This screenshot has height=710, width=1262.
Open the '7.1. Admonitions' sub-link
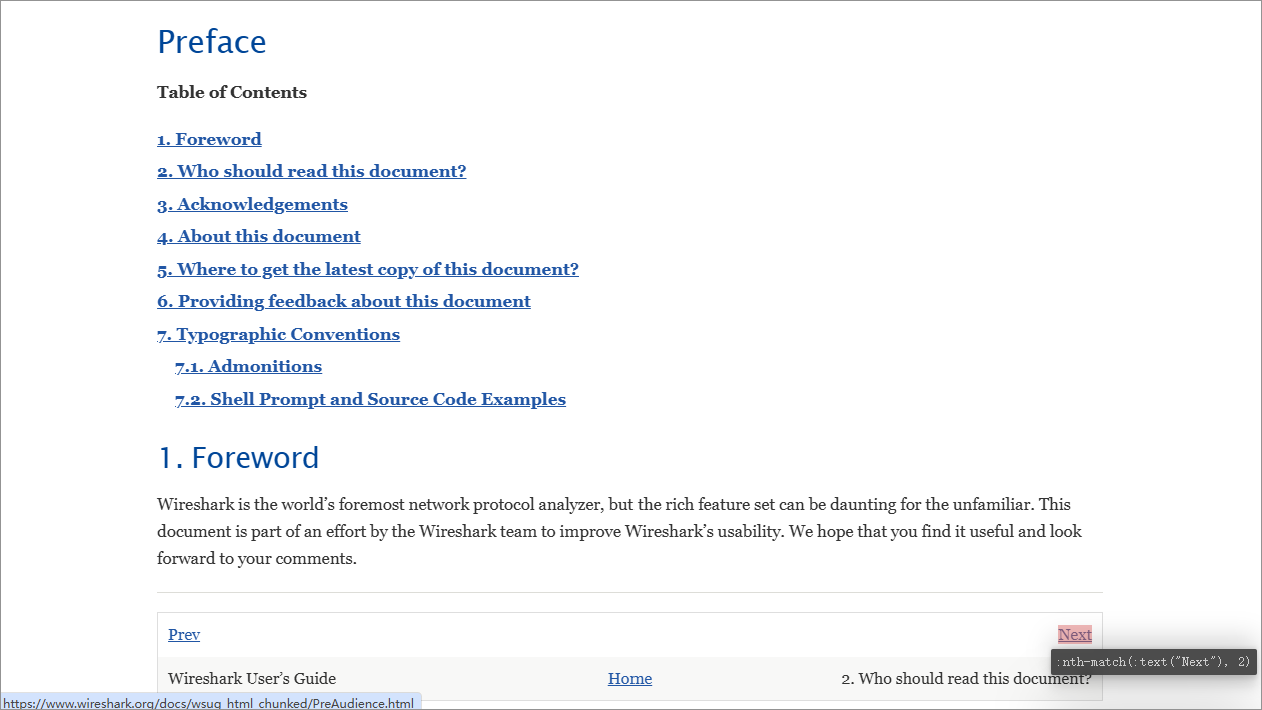[248, 366]
